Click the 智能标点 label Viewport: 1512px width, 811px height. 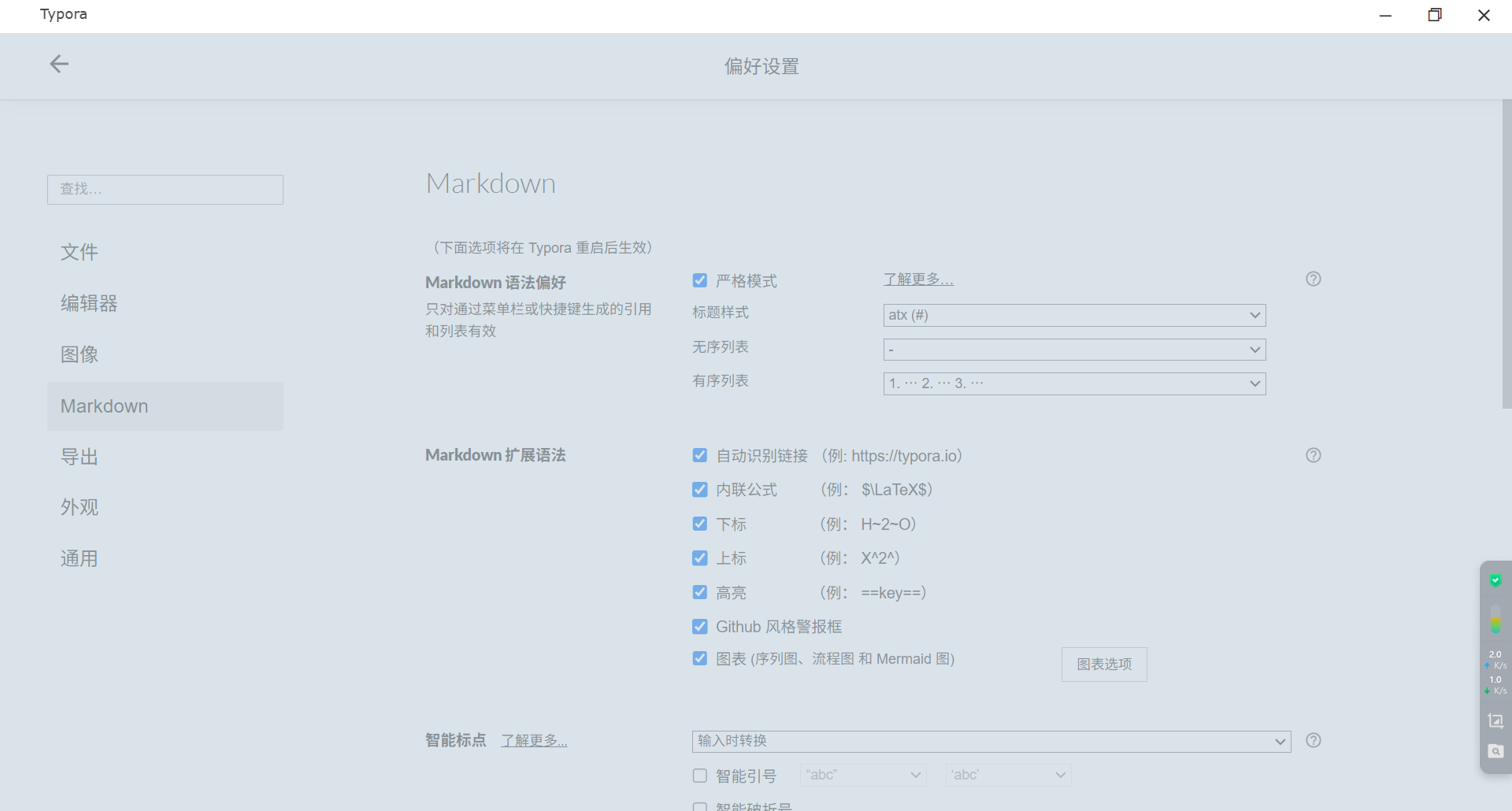click(x=455, y=740)
